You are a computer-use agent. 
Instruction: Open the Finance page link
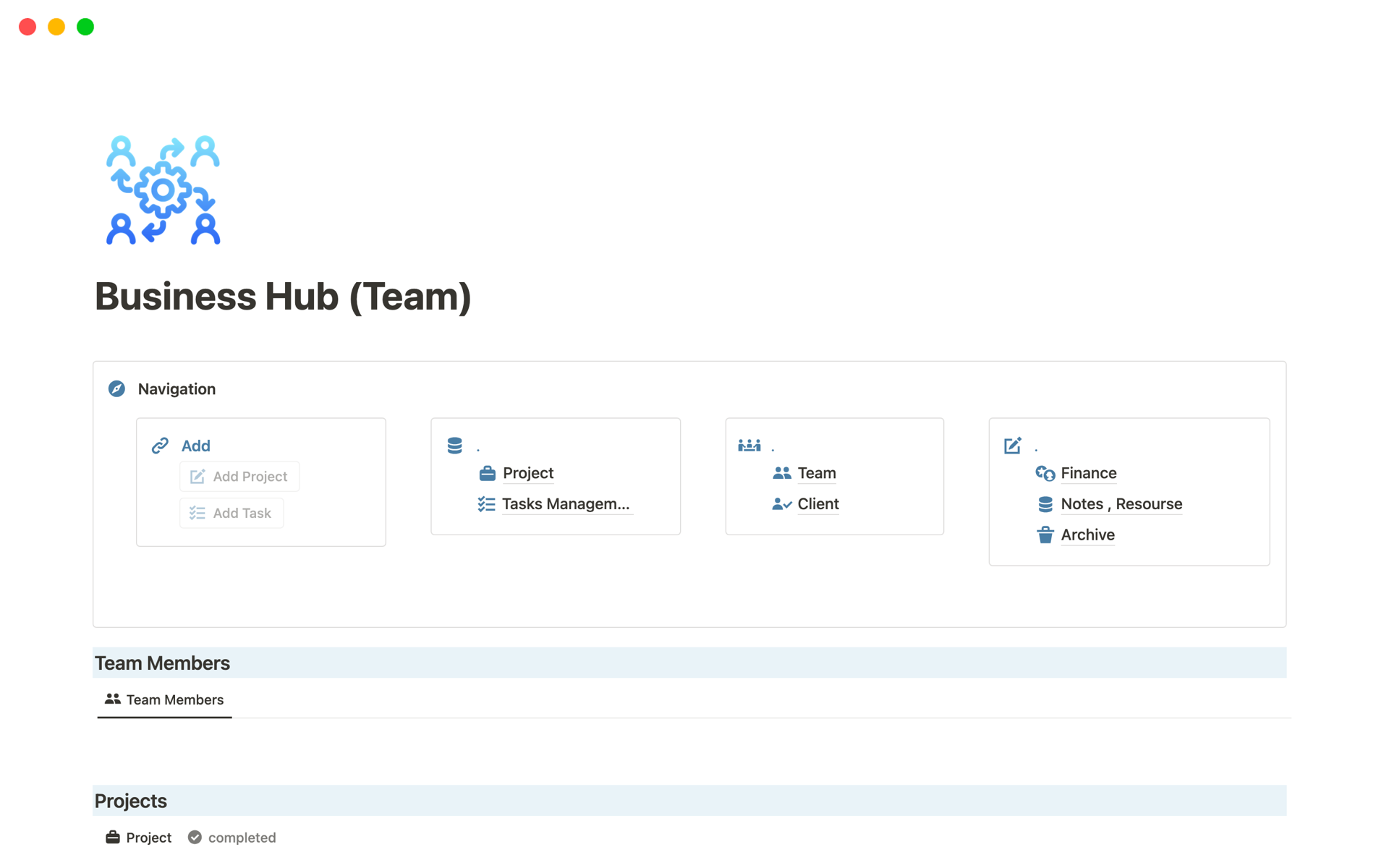1088,473
